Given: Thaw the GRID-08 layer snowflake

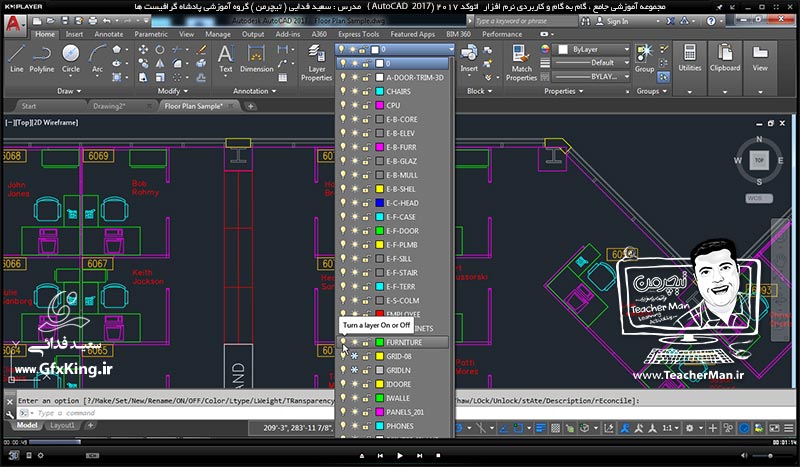Looking at the screenshot, I should click(355, 356).
